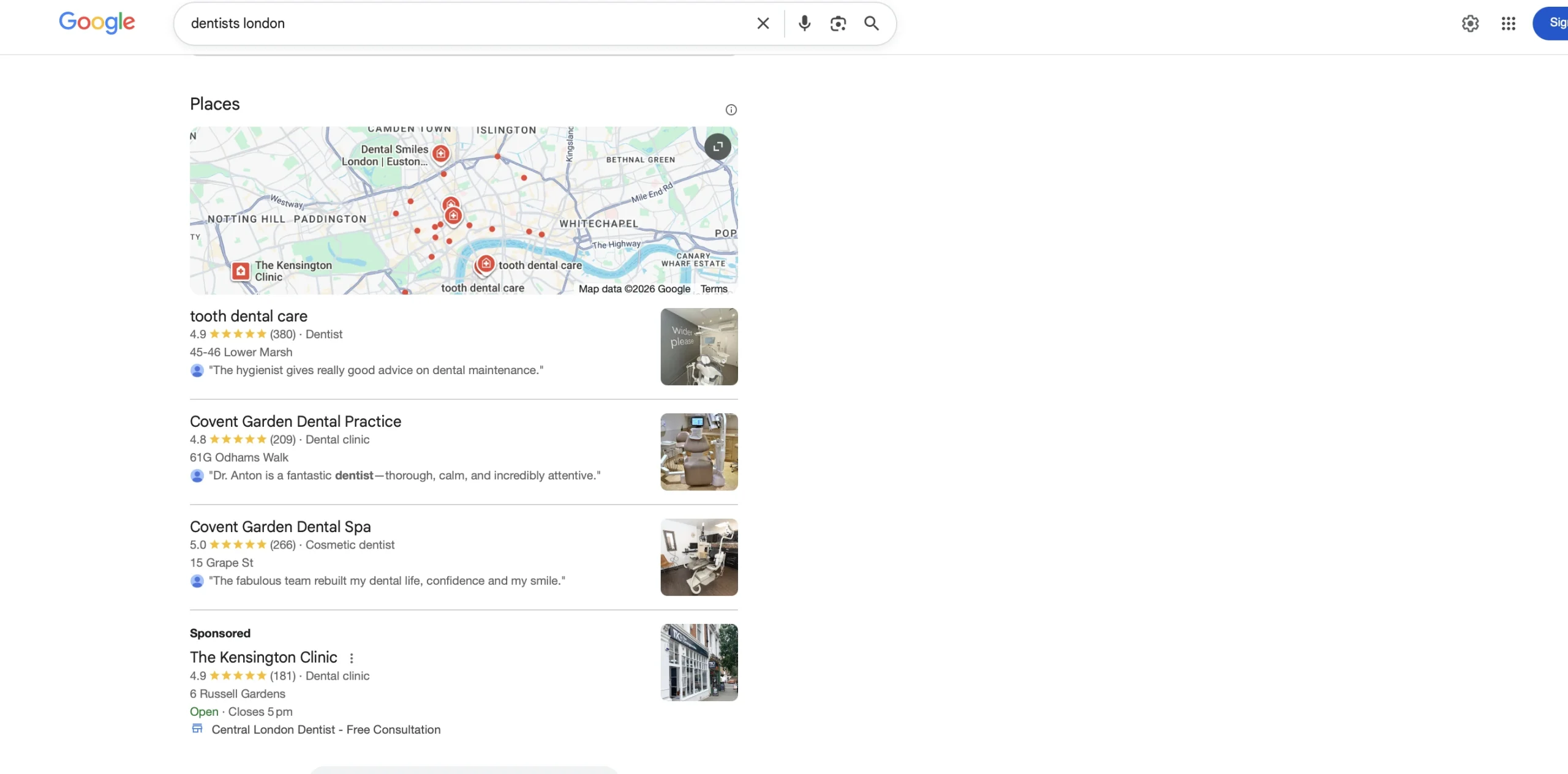Image resolution: width=1568 pixels, height=774 pixels.
Task: Click the WHITECHAPEL label on the map
Action: (598, 224)
